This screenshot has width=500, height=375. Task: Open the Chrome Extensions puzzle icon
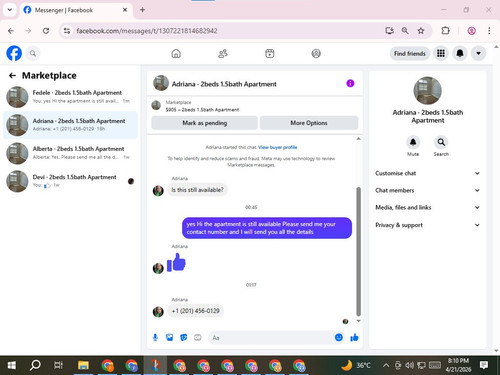[445, 31]
